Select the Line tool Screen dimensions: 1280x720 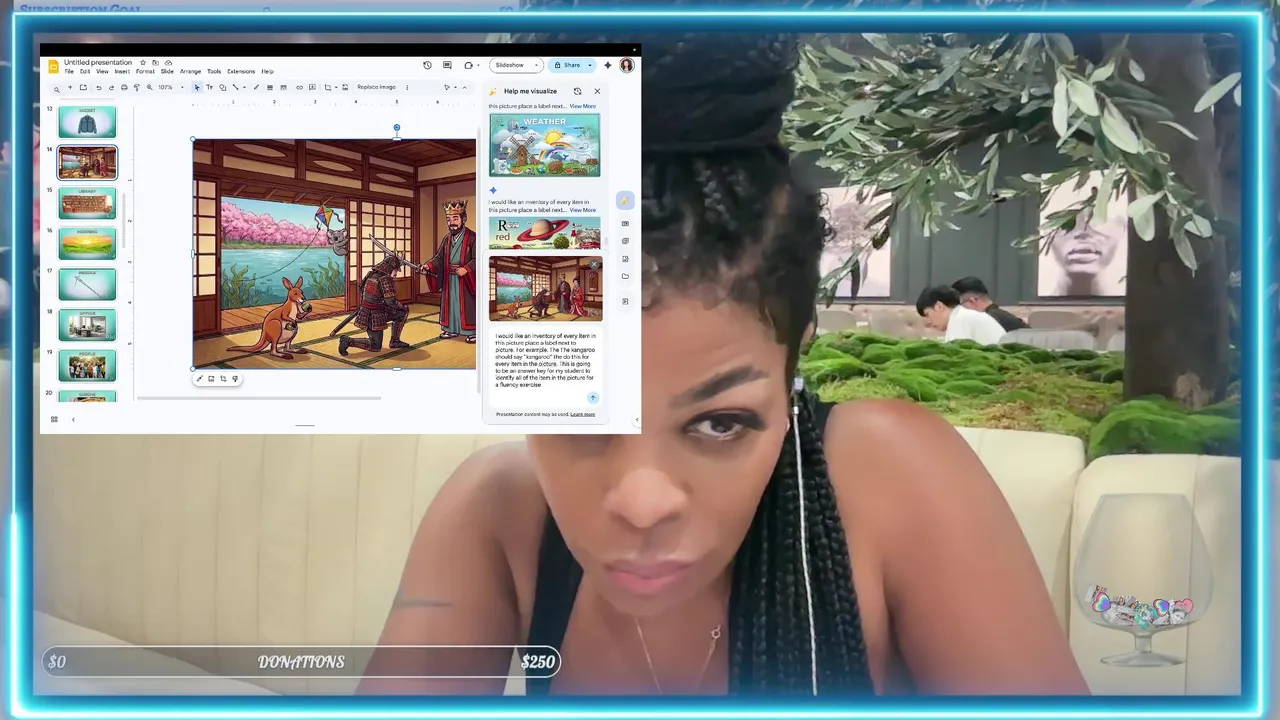coord(235,87)
